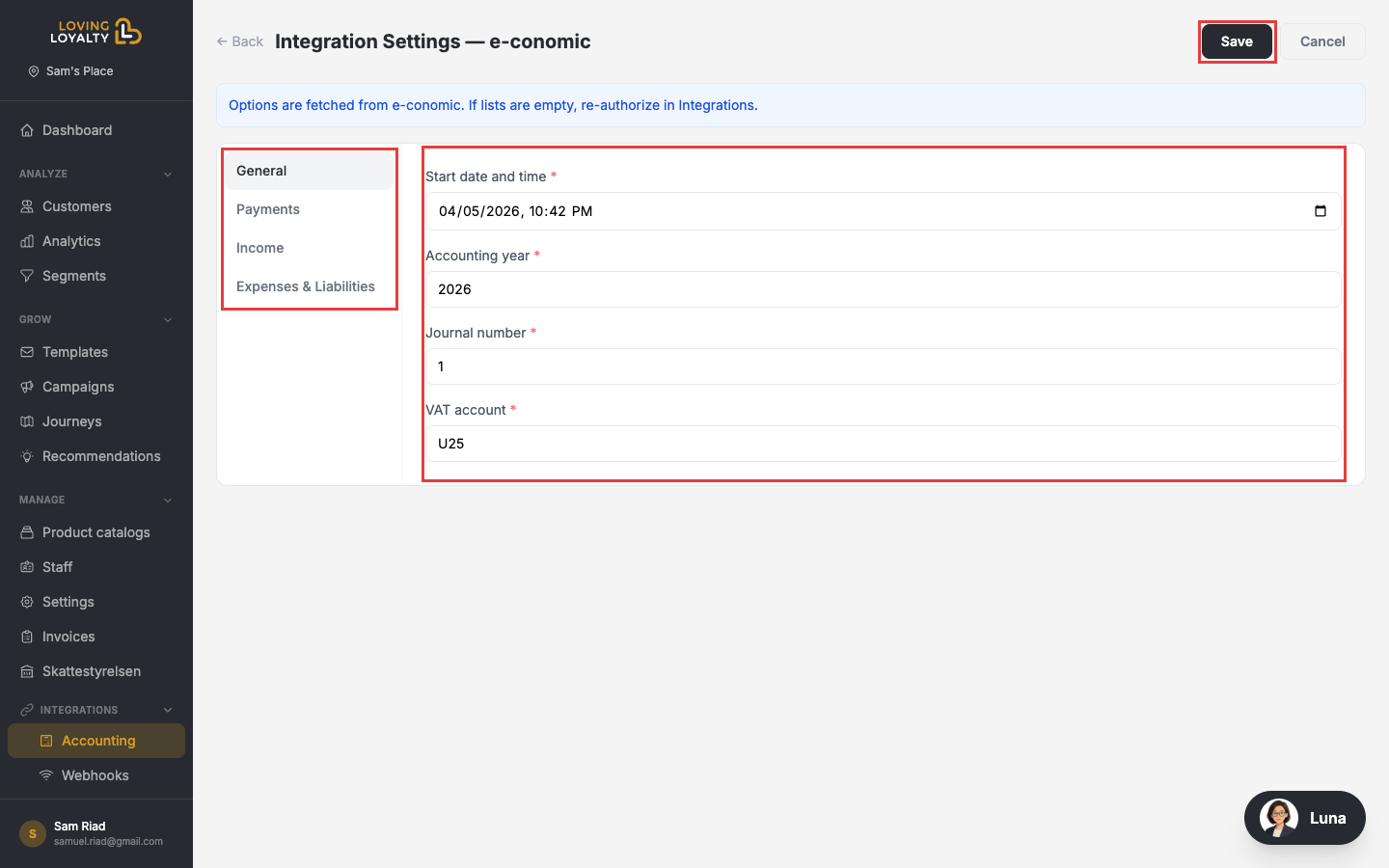Click Luna assistant avatar picture
The height and width of the screenshot is (868, 1389).
[1279, 818]
